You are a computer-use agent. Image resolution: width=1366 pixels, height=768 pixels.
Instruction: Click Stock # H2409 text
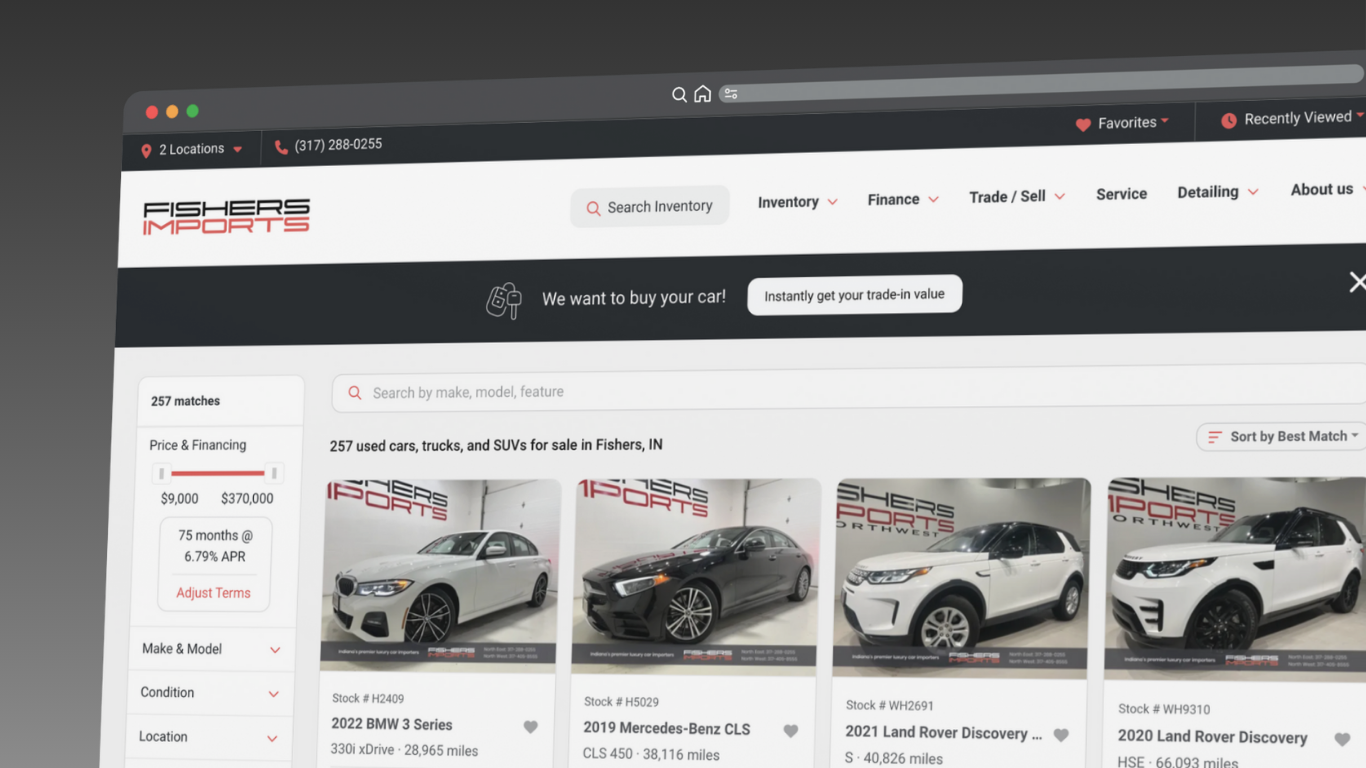[x=368, y=699]
